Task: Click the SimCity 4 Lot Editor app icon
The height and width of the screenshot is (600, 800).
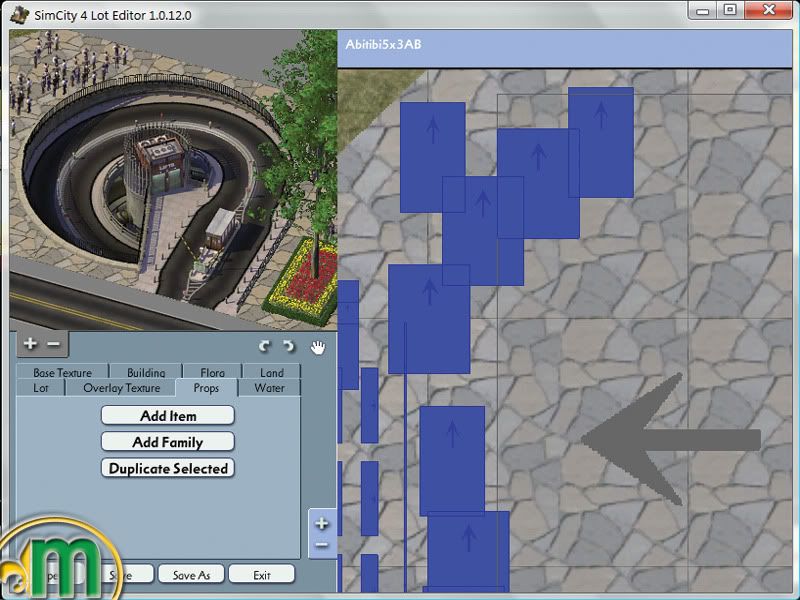Action: click(19, 14)
